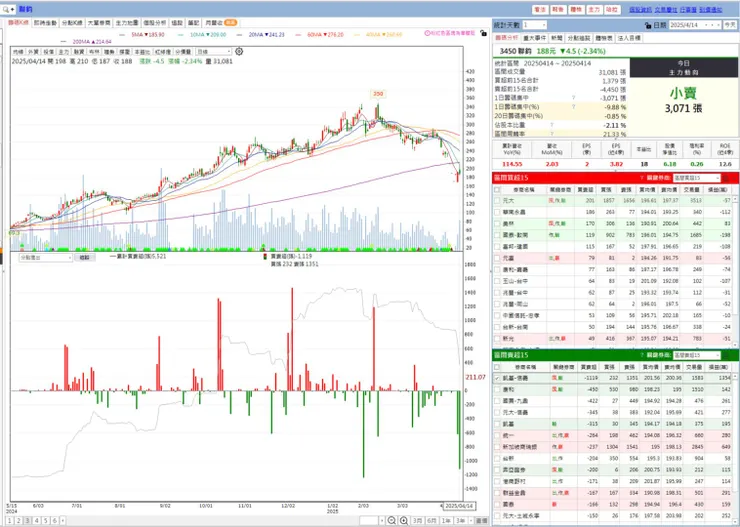This screenshot has width=740, height=527.
Task: Check the box for broker 華南永昌
Action: (497, 212)
